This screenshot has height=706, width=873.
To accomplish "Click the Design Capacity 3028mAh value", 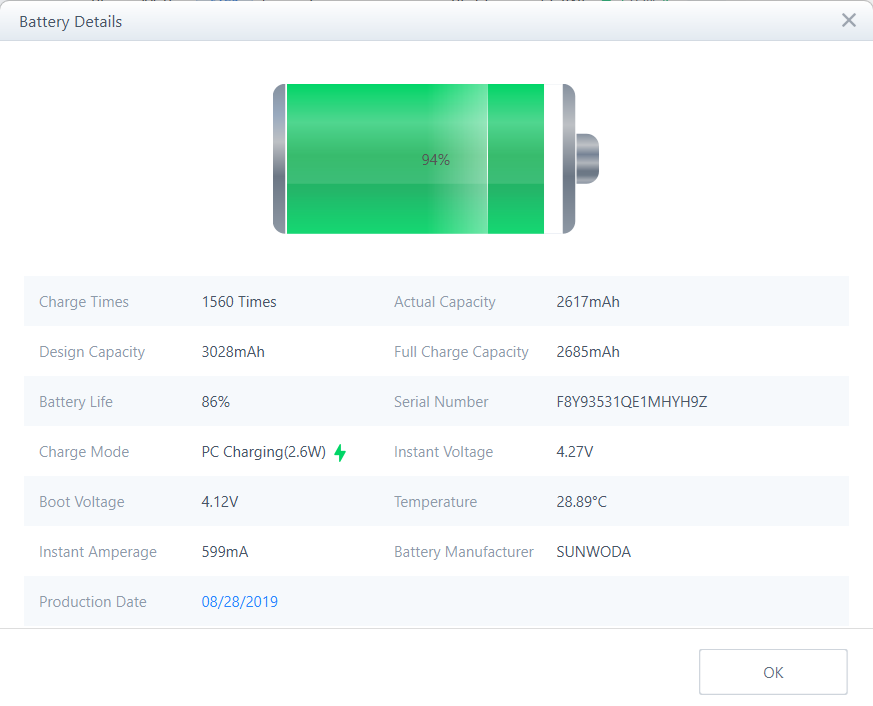I will click(233, 352).
